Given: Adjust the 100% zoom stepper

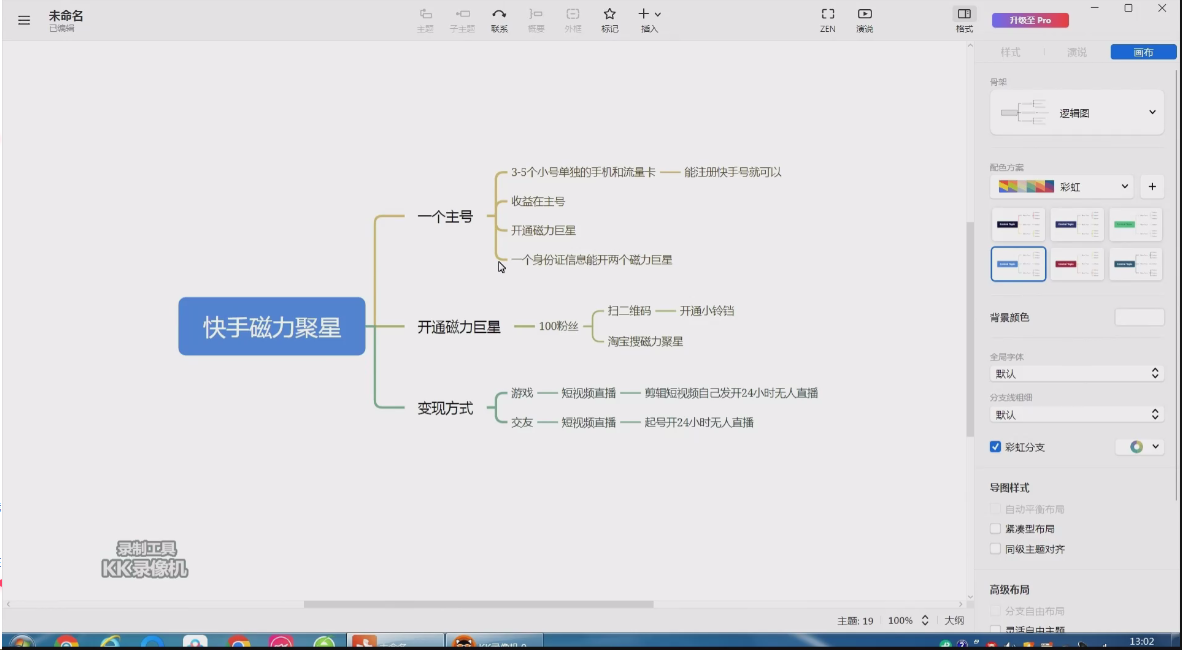Looking at the screenshot, I should click(x=925, y=621).
